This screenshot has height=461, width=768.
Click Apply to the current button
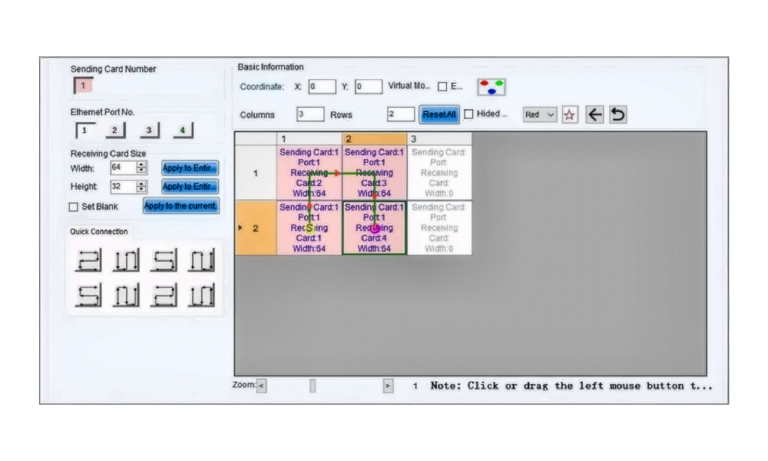[x=180, y=206]
